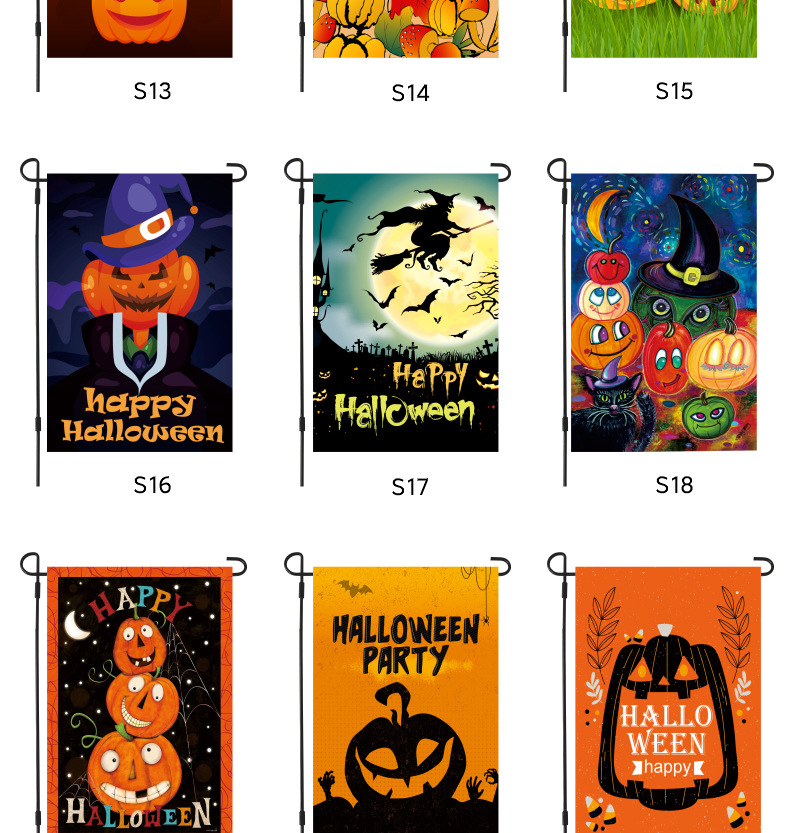Open the black pumpkin 'Hallo Ween happy' flag

coord(668,700)
